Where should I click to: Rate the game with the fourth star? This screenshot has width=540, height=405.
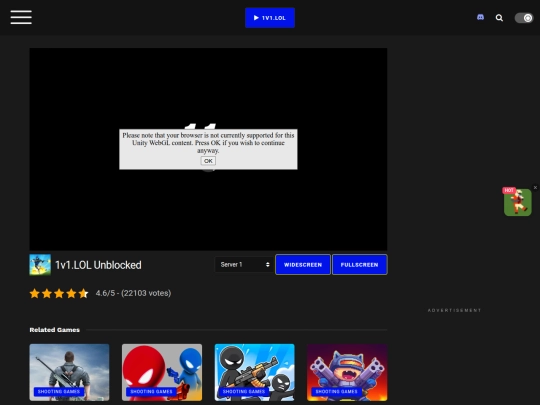click(x=71, y=293)
